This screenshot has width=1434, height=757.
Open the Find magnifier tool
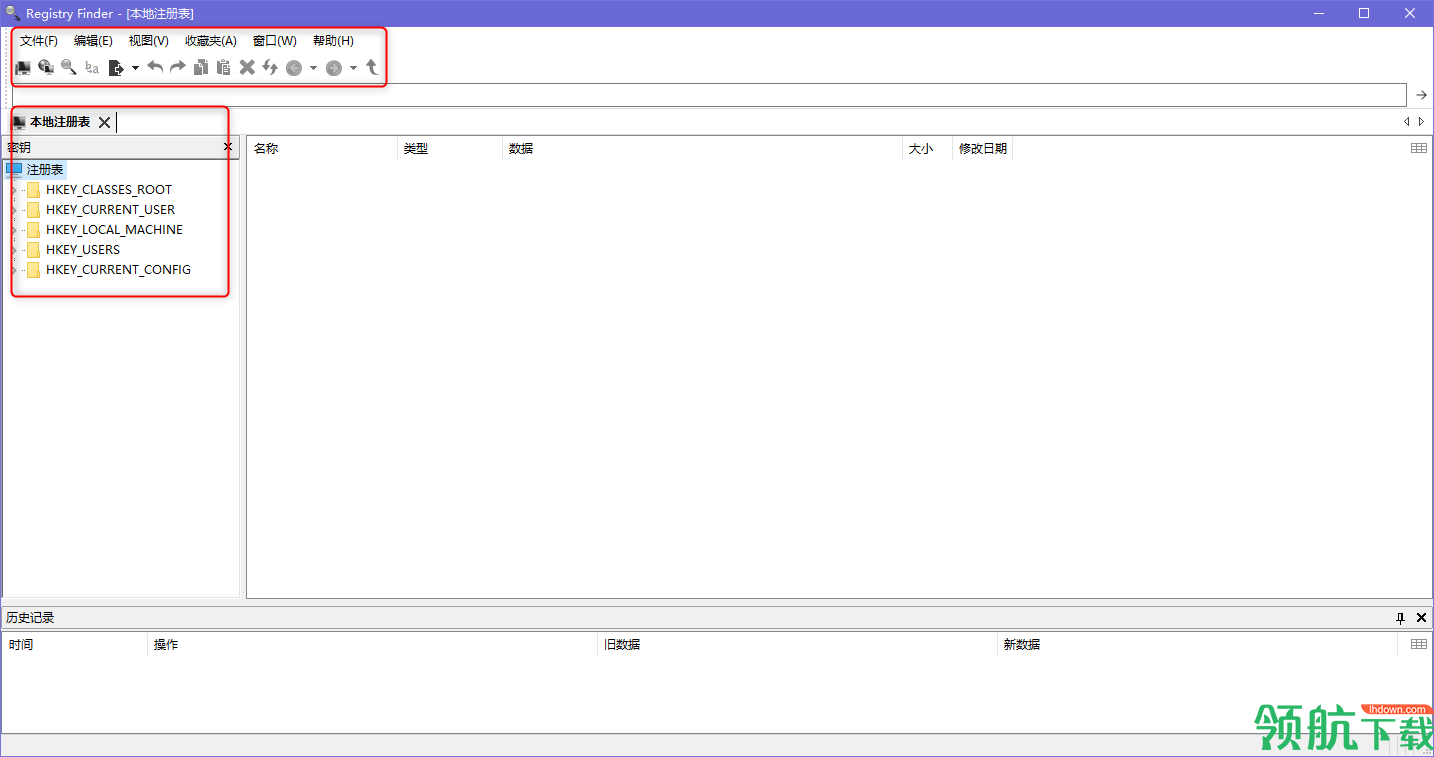point(69,68)
